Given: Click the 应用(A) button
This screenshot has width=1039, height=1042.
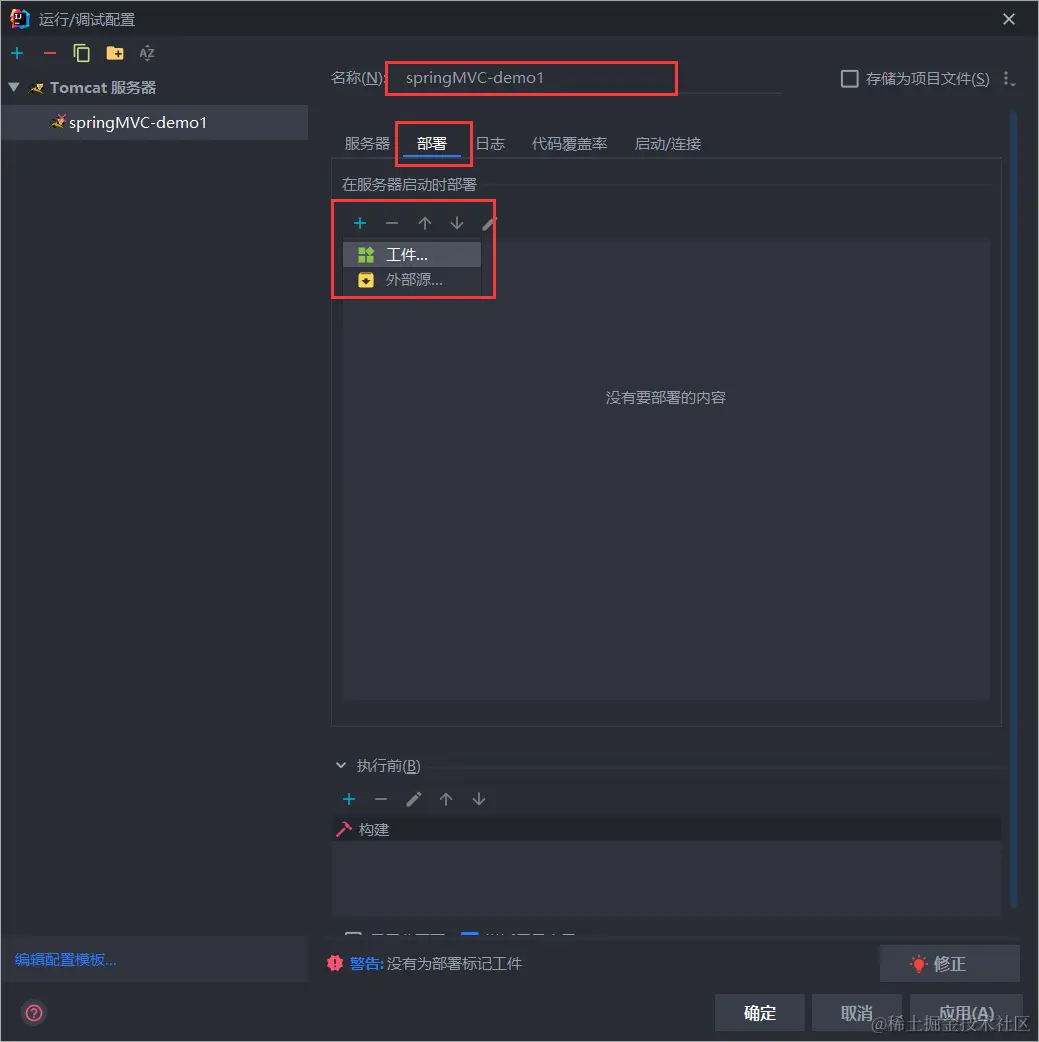Looking at the screenshot, I should [x=965, y=1013].
